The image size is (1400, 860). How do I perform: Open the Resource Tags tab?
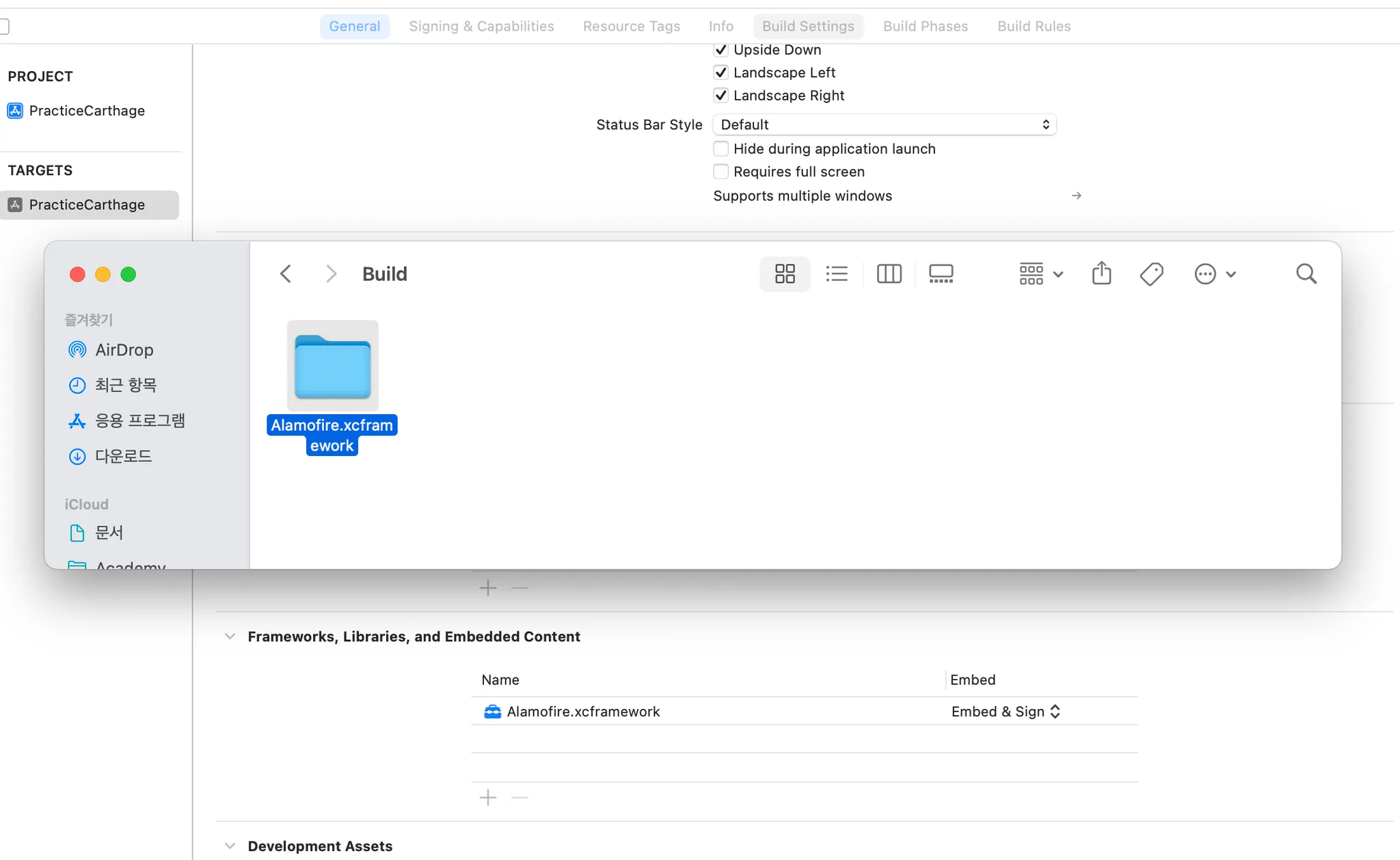pyautogui.click(x=632, y=26)
